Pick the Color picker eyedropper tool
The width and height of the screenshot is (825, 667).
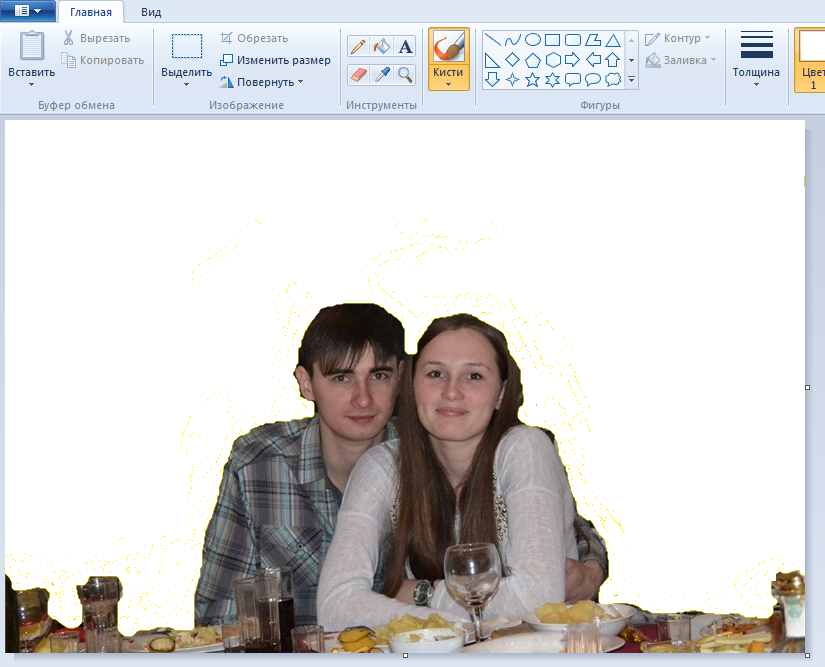pos(381,74)
